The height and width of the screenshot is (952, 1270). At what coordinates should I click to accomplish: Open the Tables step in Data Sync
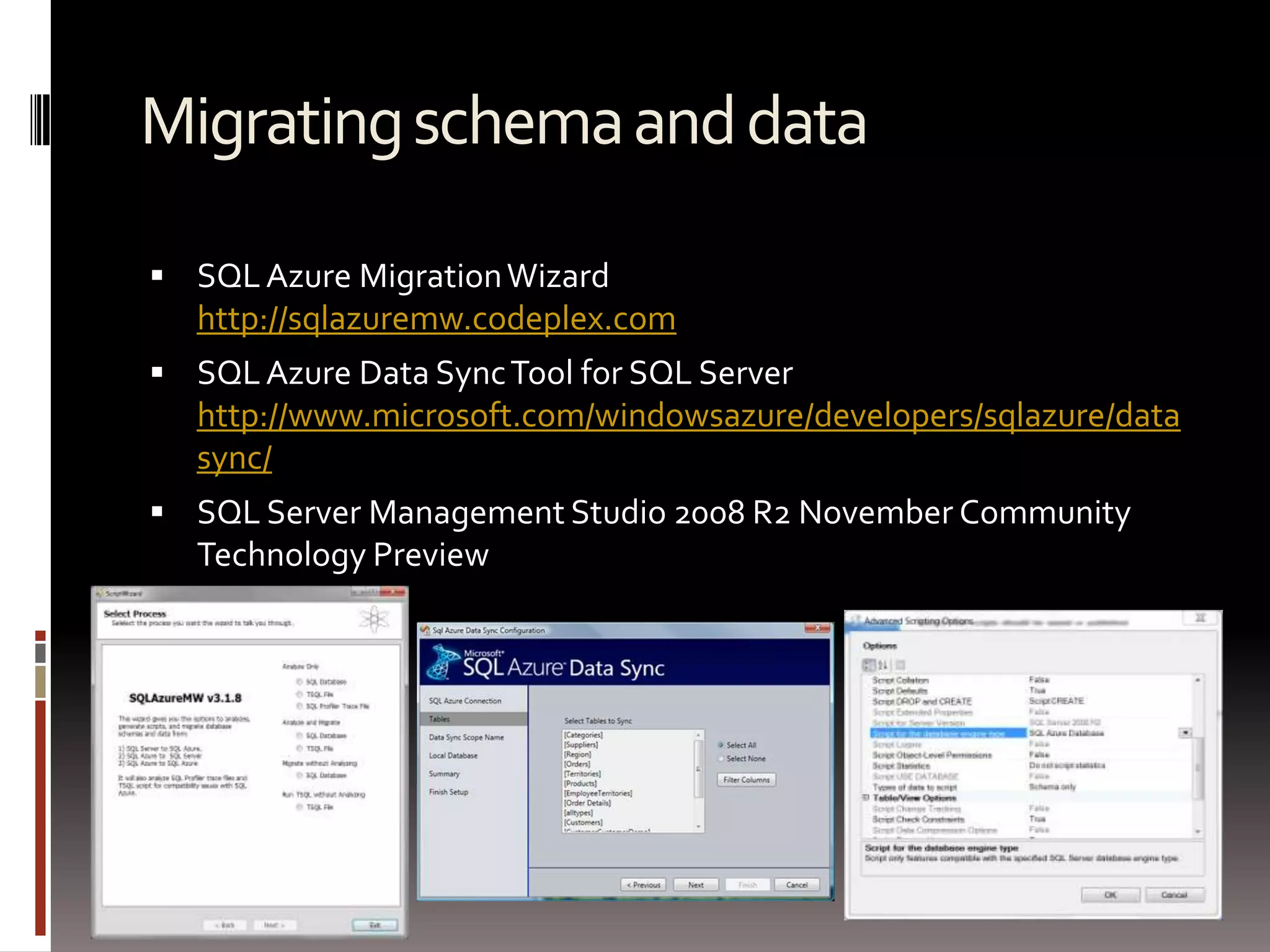point(474,719)
